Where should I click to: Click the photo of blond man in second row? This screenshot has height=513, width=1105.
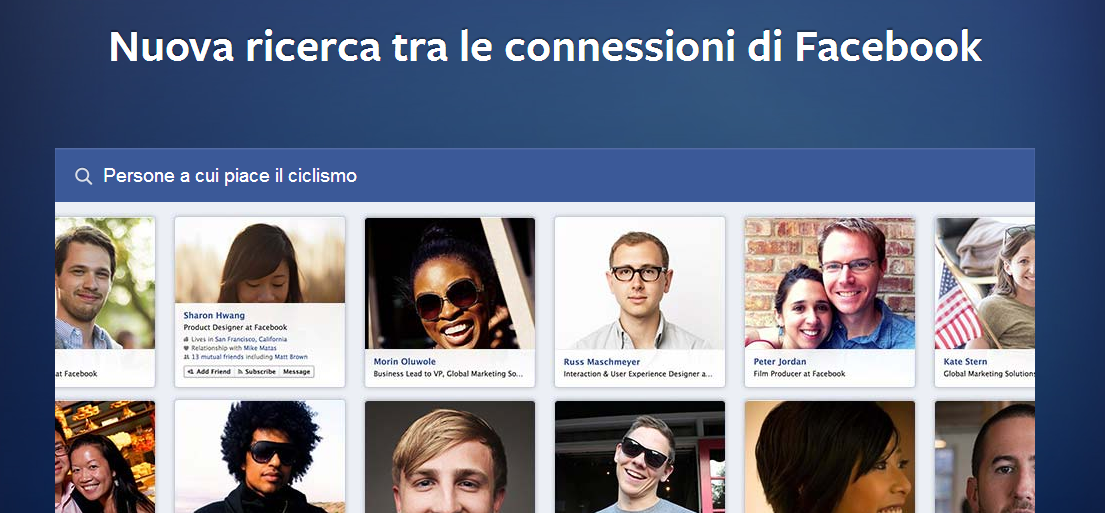pos(450,457)
